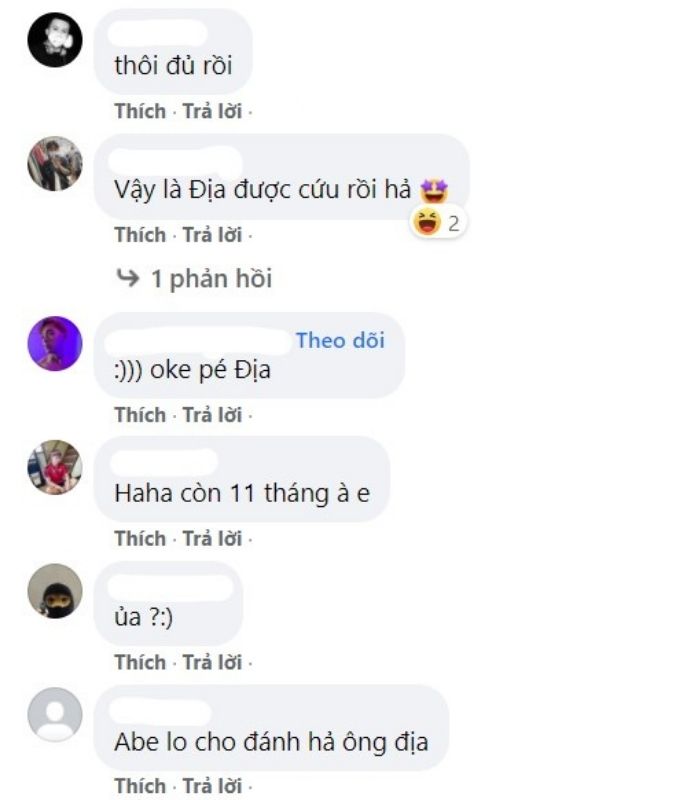Like the 'ủa ?:)' comment
Image resolution: width=700 pixels, height=800 pixels.
140,662
